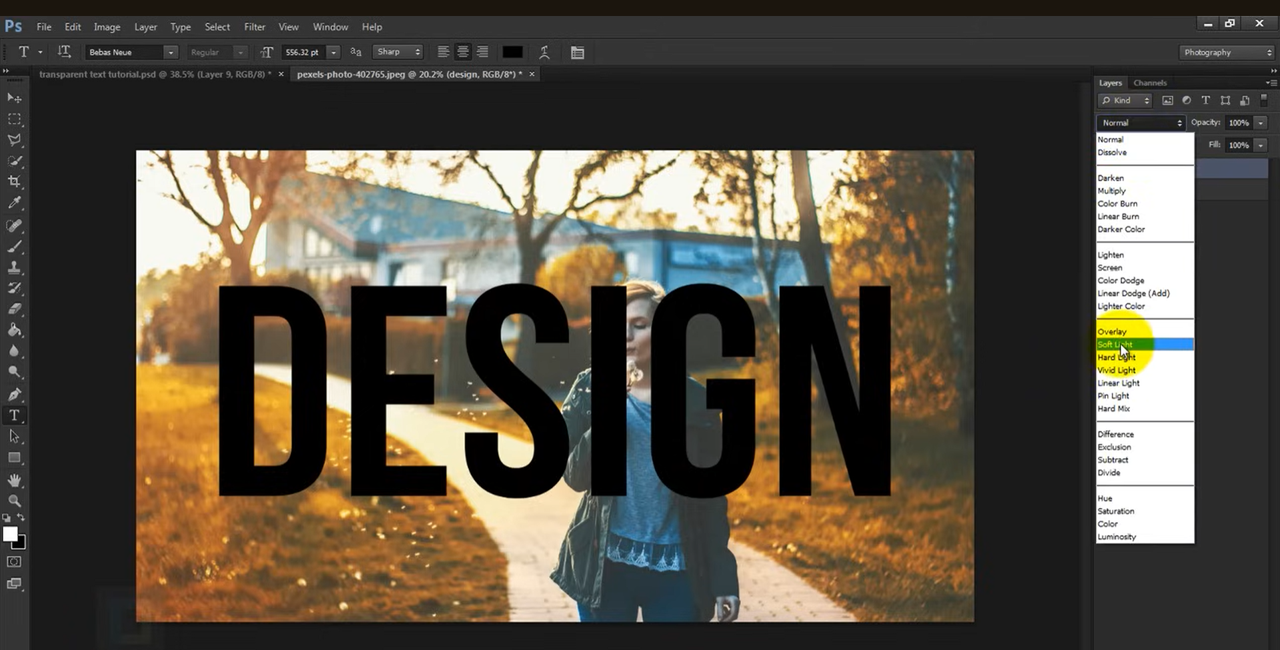Open the Type tool preset picker arrow

click(40, 52)
